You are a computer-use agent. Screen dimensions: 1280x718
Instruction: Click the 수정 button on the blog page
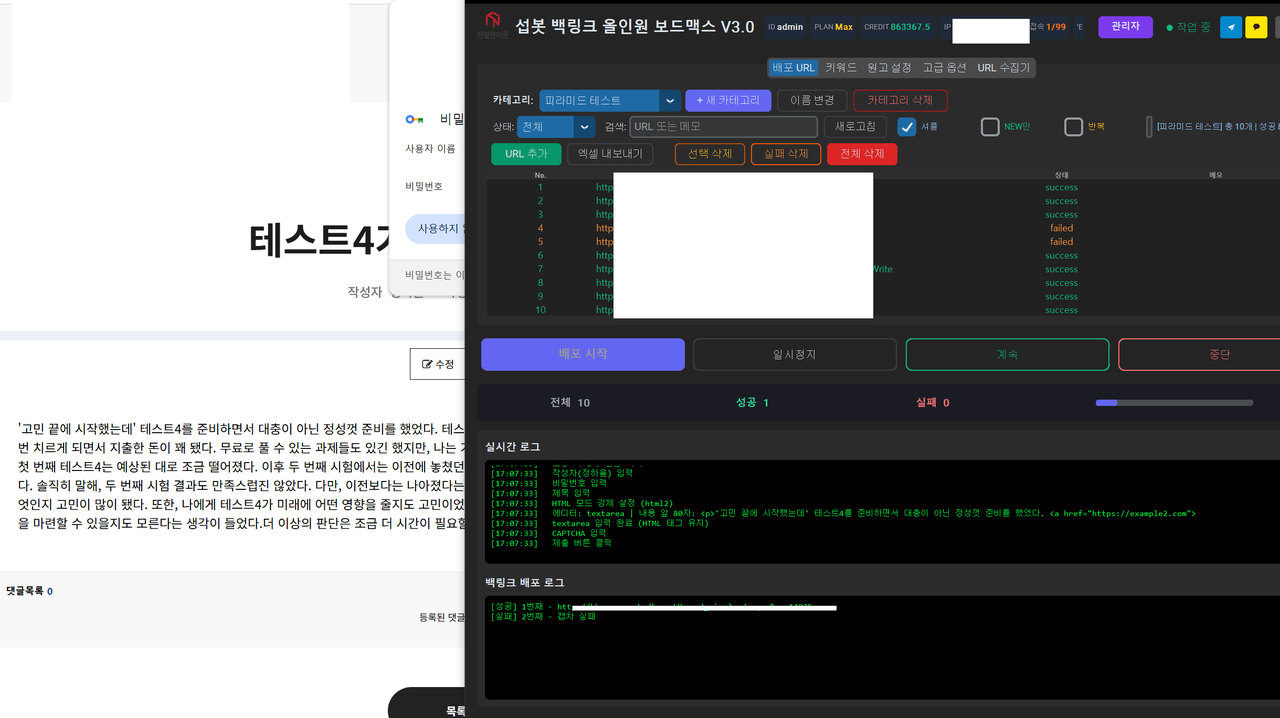(438, 364)
